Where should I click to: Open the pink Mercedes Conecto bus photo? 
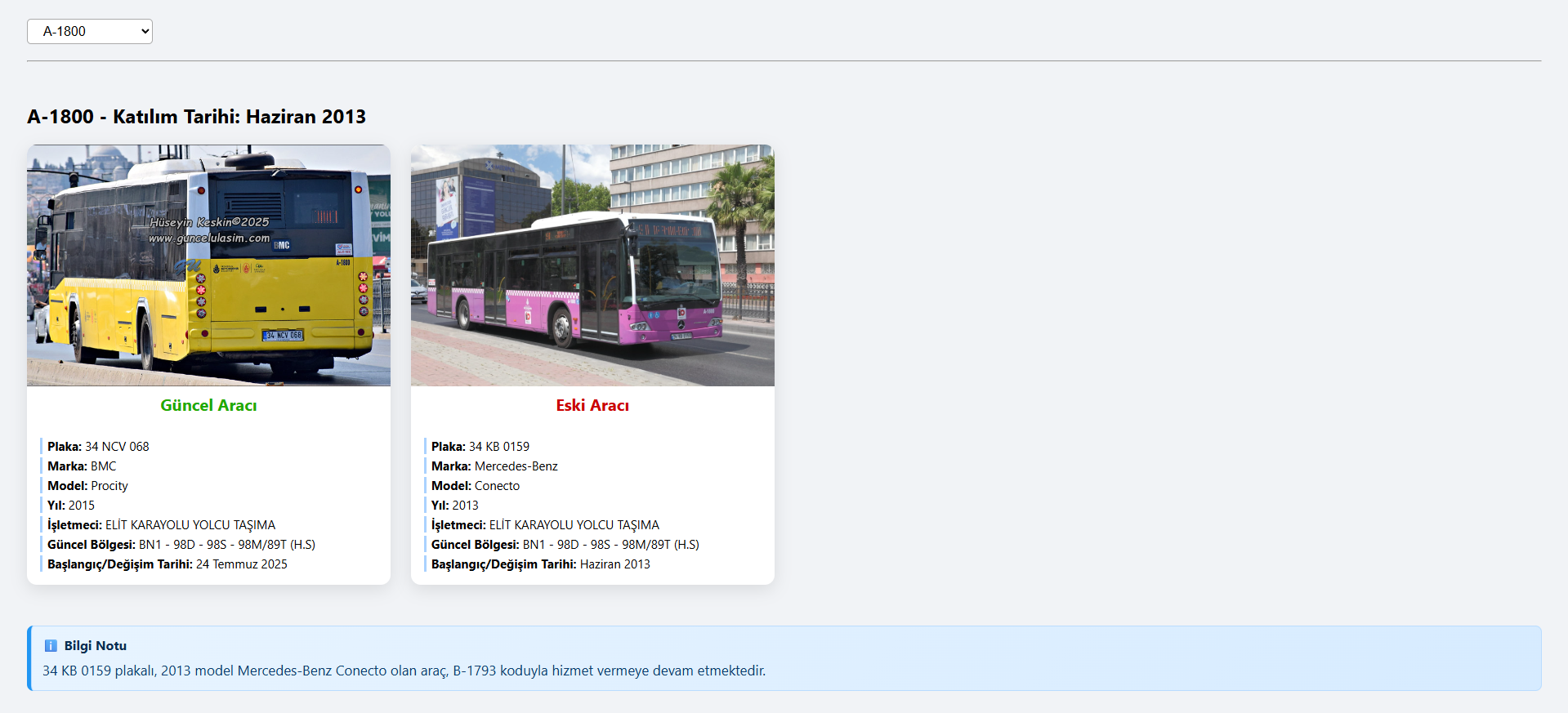coord(592,265)
